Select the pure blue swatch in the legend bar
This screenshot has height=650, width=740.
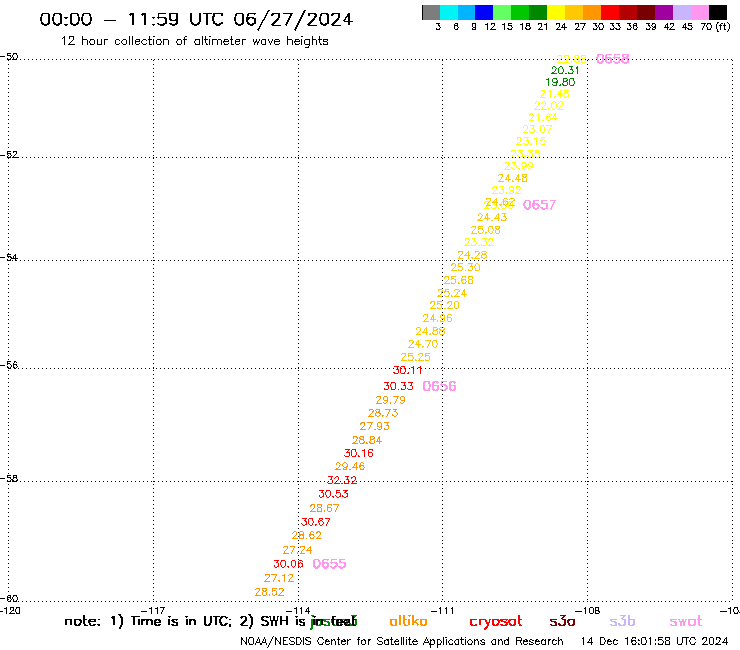pos(484,13)
